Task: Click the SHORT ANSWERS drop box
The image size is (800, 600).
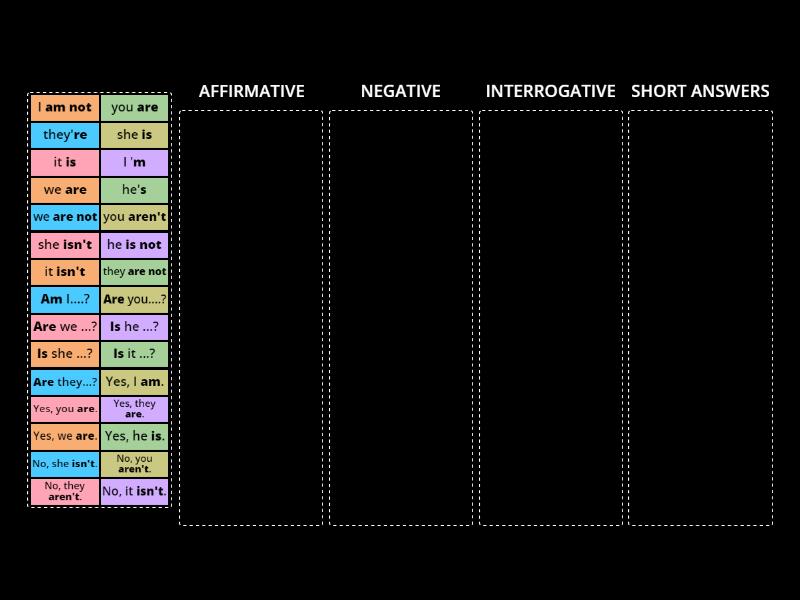Action: [x=700, y=317]
